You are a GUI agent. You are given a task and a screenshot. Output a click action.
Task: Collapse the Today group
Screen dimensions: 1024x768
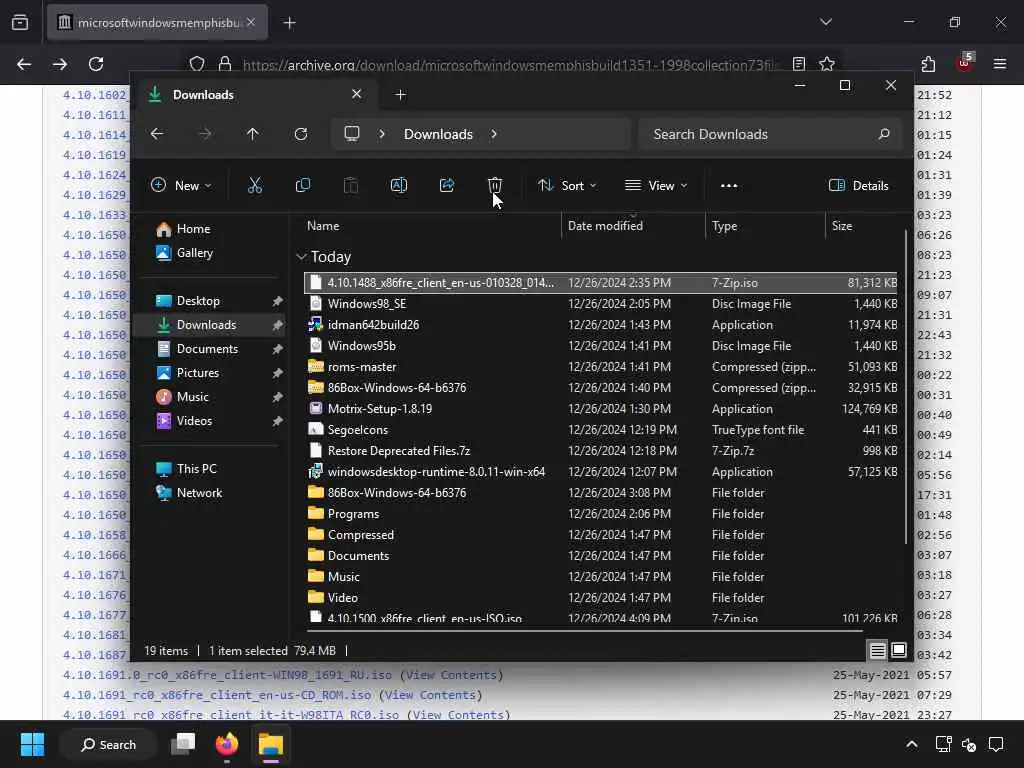(x=301, y=257)
